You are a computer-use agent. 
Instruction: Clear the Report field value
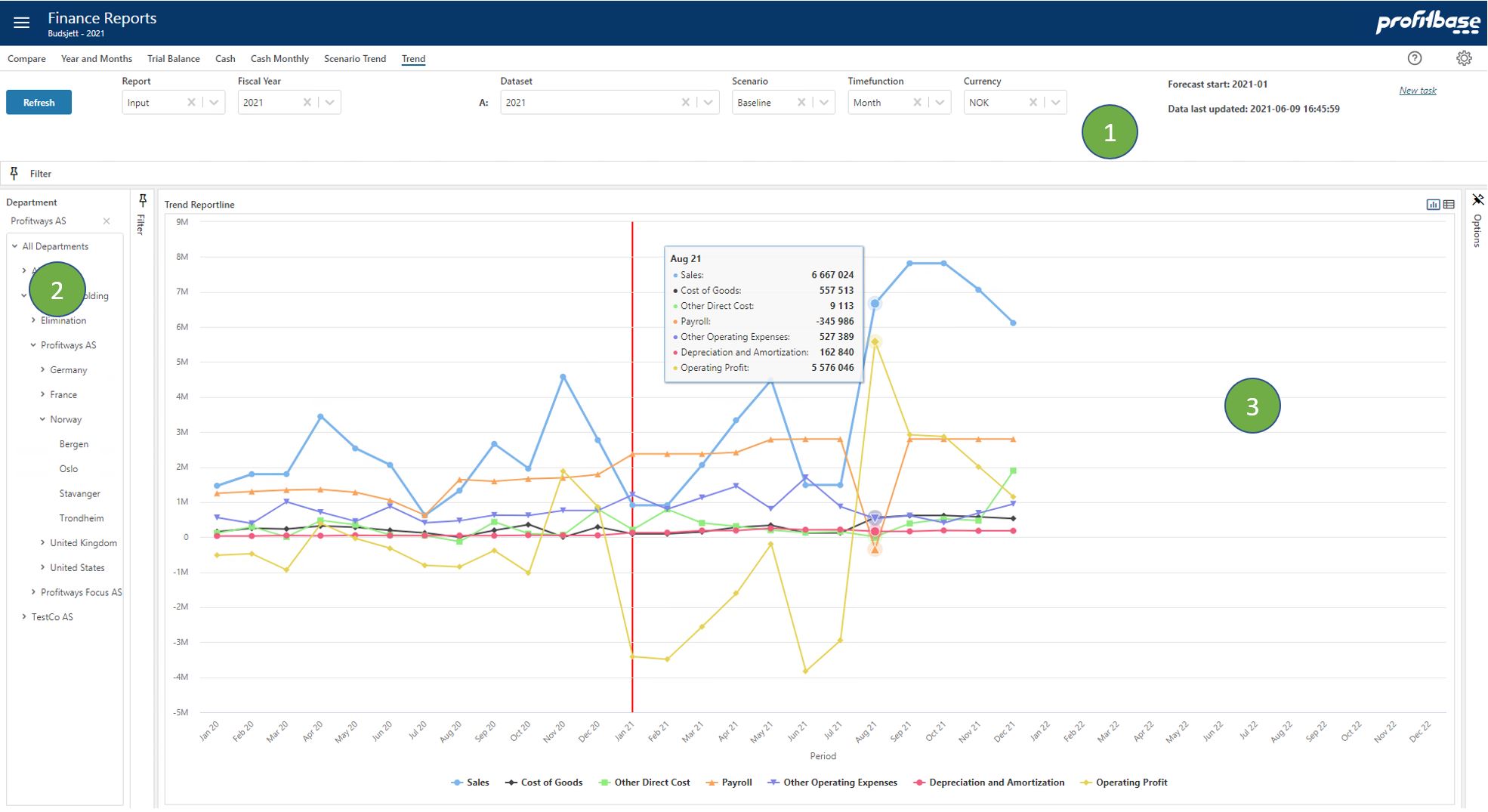coord(191,103)
